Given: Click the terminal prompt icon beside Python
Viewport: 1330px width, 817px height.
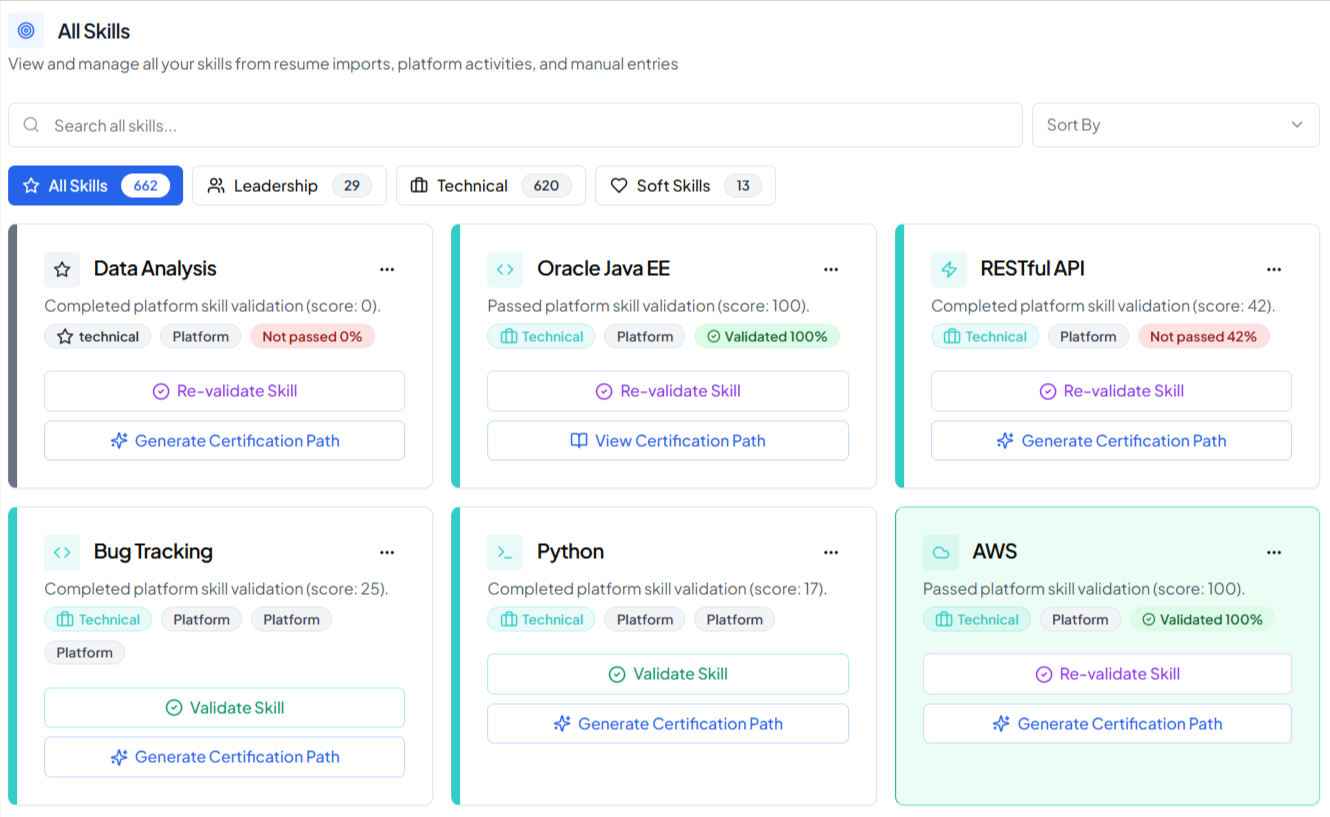Looking at the screenshot, I should tap(505, 552).
